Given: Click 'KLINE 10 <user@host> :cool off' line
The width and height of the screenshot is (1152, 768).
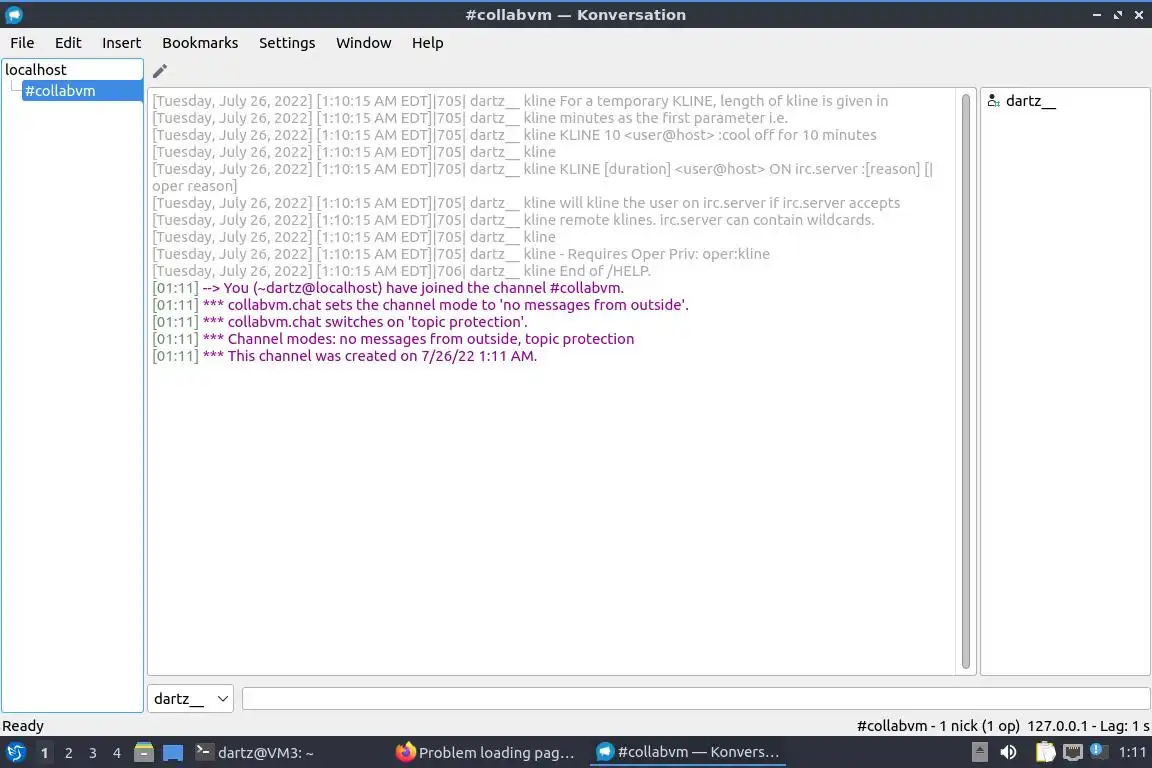Looking at the screenshot, I should pyautogui.click(x=514, y=135).
